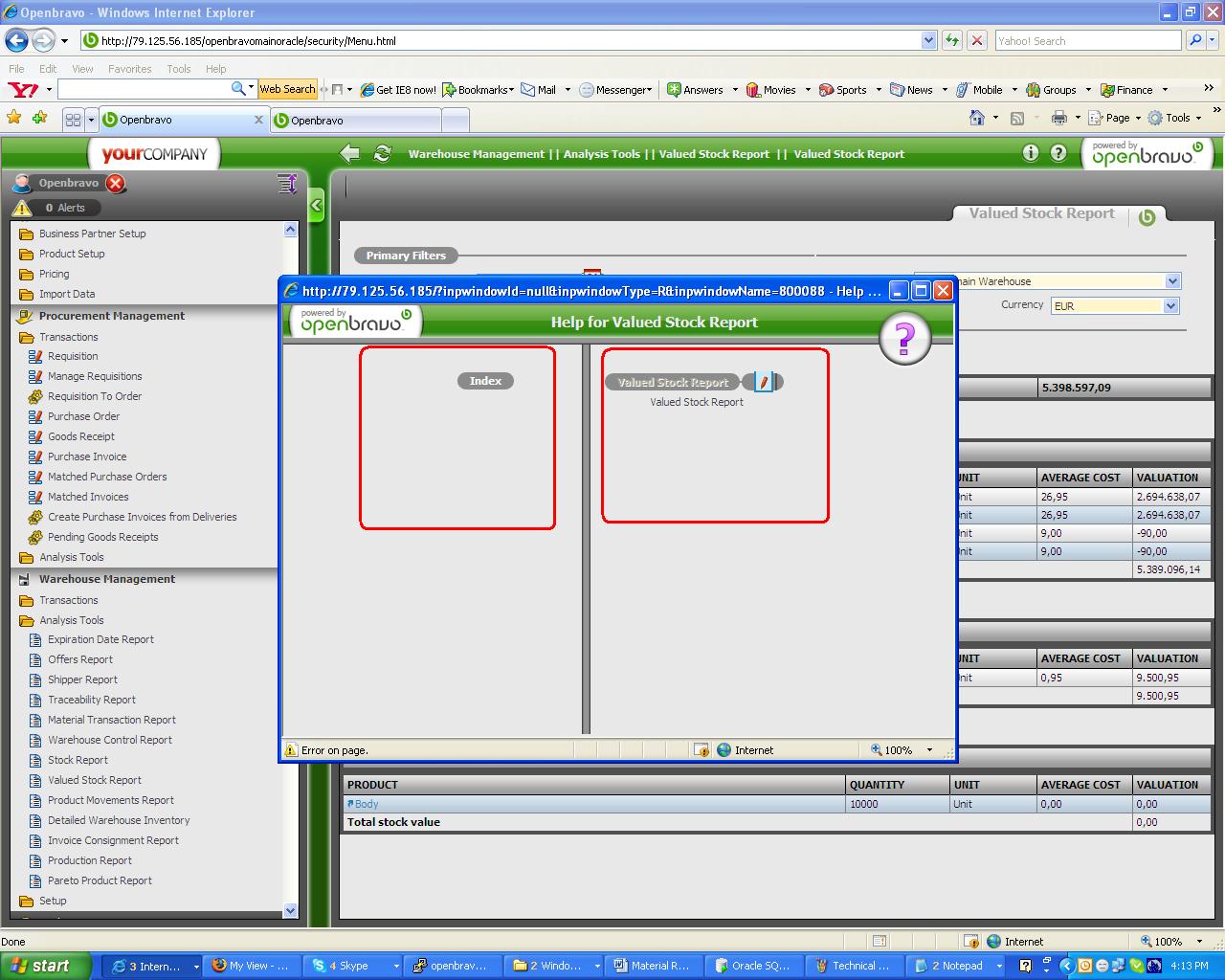The height and width of the screenshot is (980, 1225).
Task: Collapse the left menu with green arrow
Action: 316,205
